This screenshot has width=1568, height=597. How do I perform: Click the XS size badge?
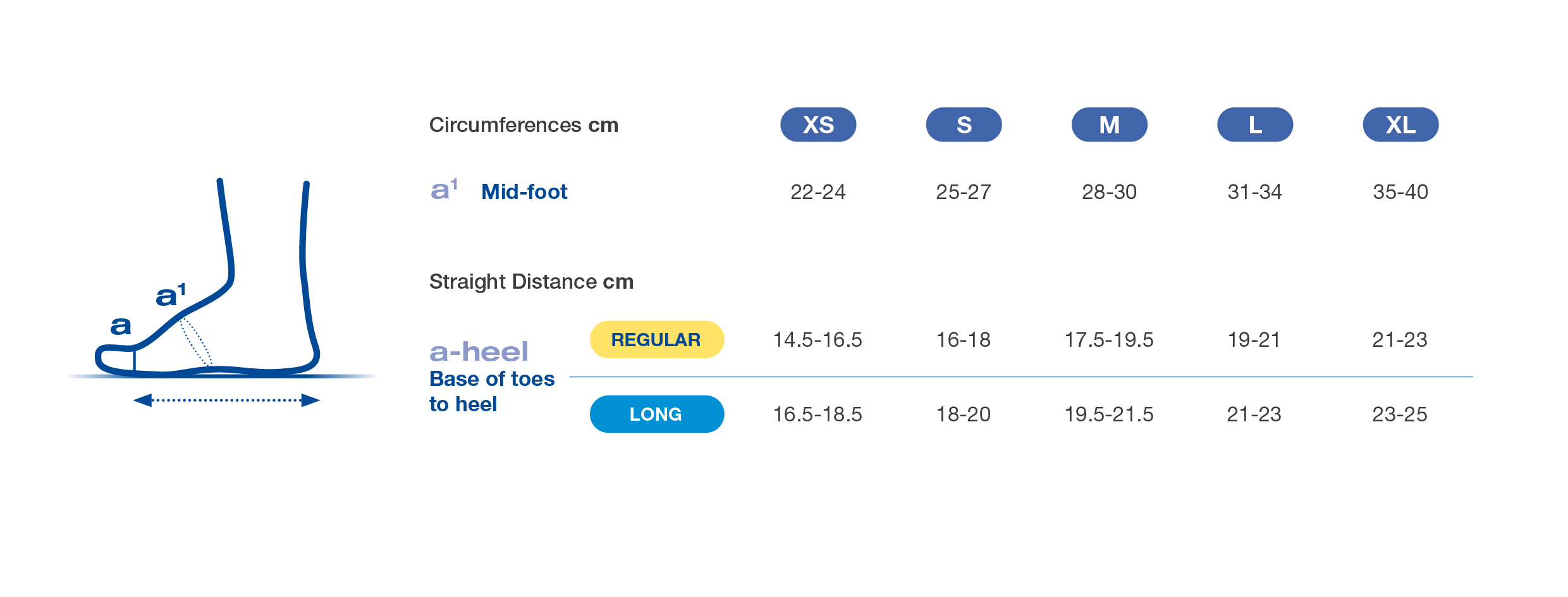(818, 125)
